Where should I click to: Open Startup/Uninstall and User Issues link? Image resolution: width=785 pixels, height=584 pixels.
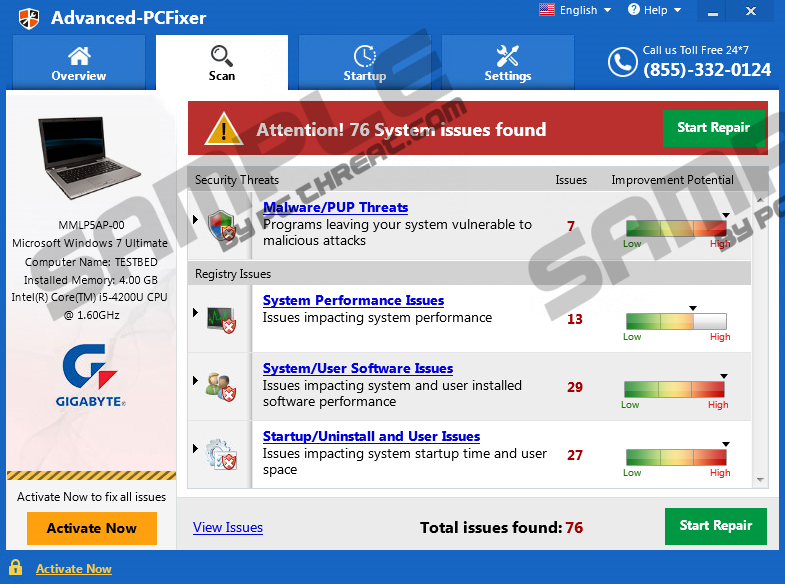tap(371, 436)
